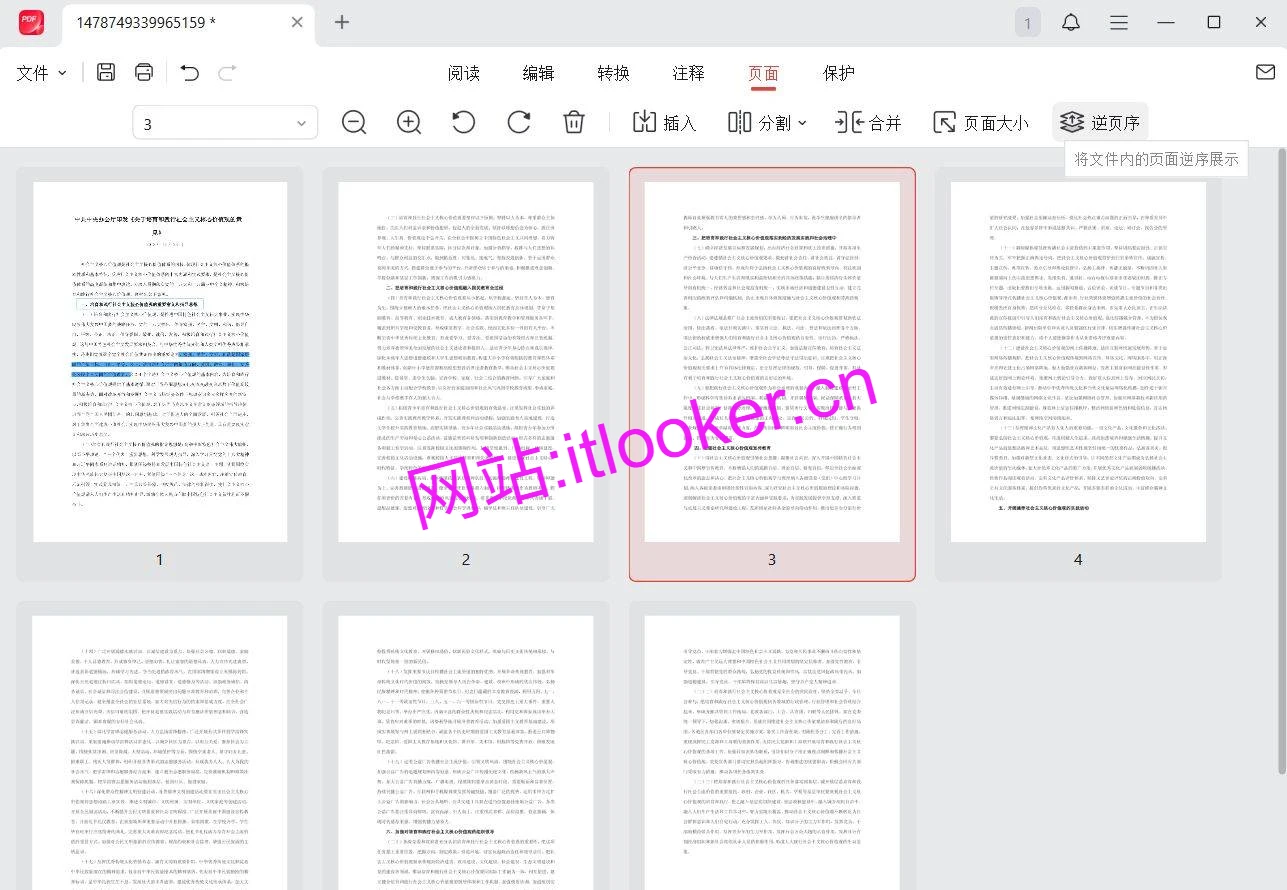Screen dimensions: 1287x890
Task: Switch to the 编辑 tab
Action: tap(538, 72)
